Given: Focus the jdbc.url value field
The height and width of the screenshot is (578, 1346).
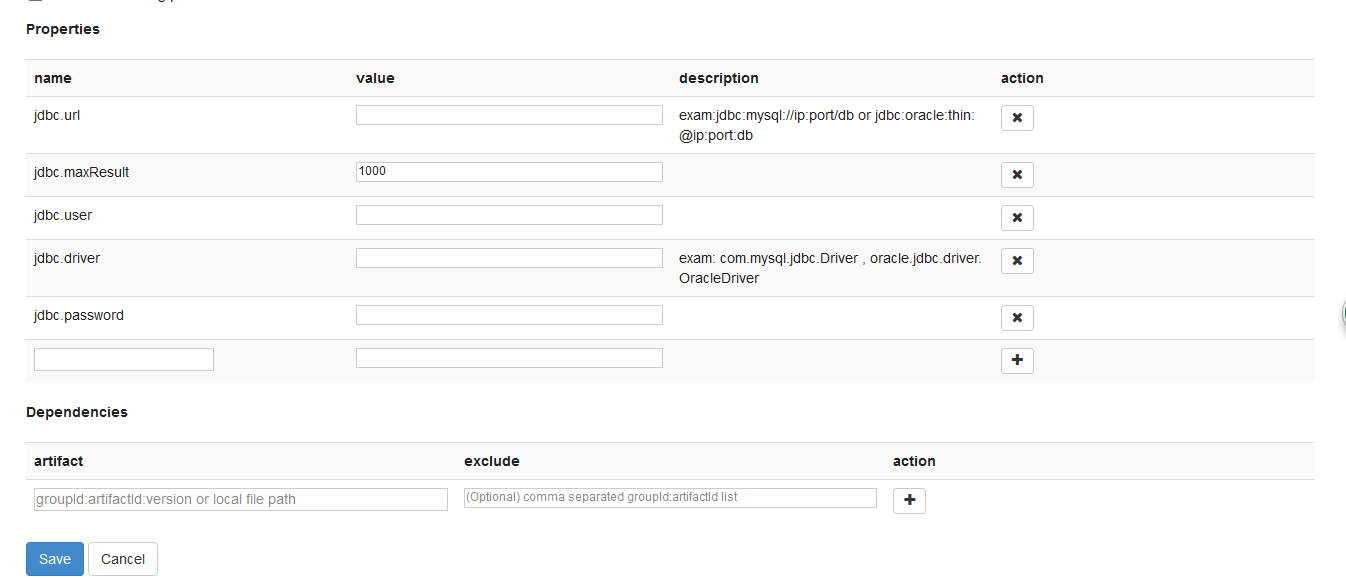Looking at the screenshot, I should point(509,115).
